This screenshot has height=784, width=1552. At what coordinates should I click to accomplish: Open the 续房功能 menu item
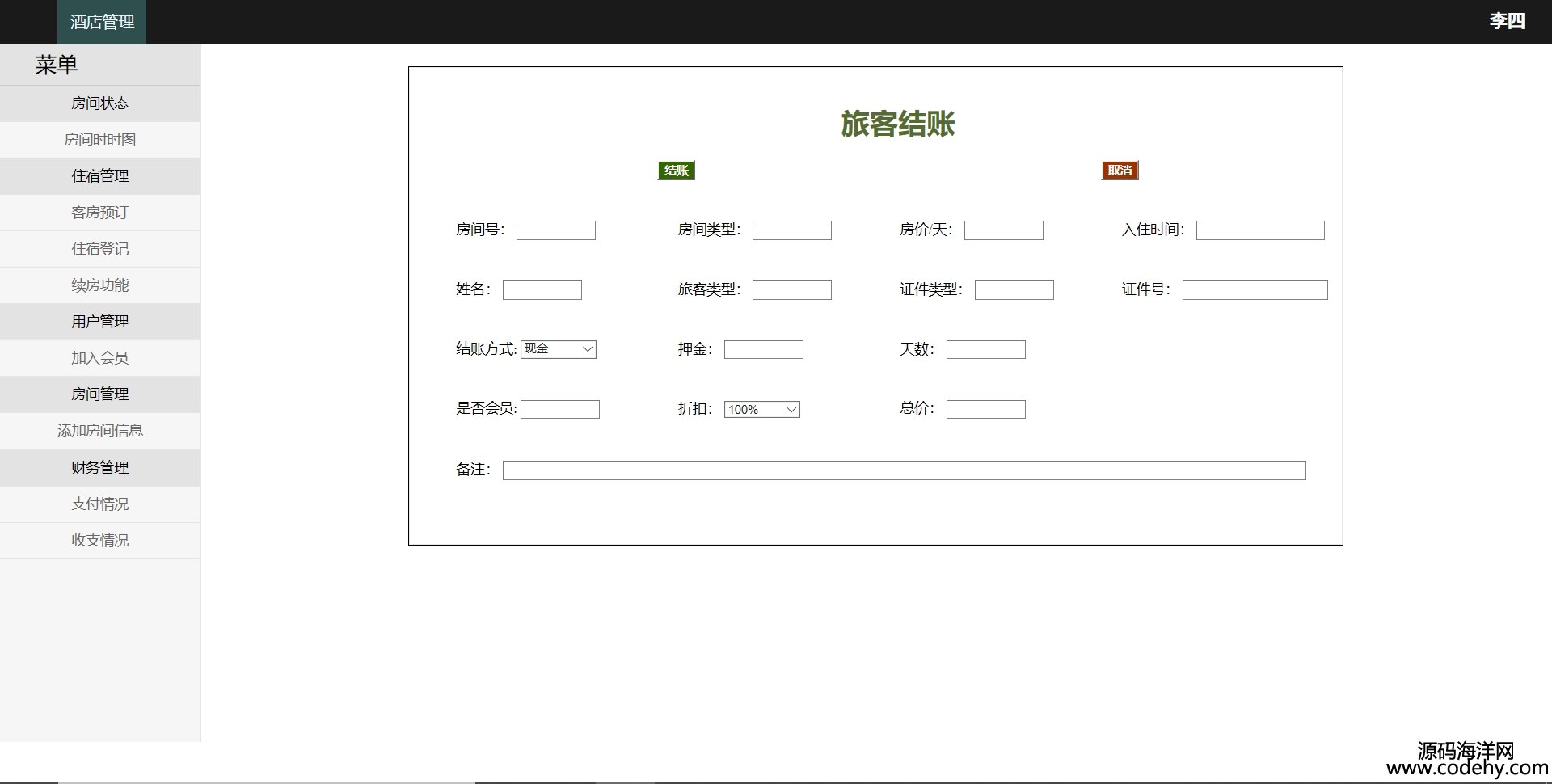point(99,285)
